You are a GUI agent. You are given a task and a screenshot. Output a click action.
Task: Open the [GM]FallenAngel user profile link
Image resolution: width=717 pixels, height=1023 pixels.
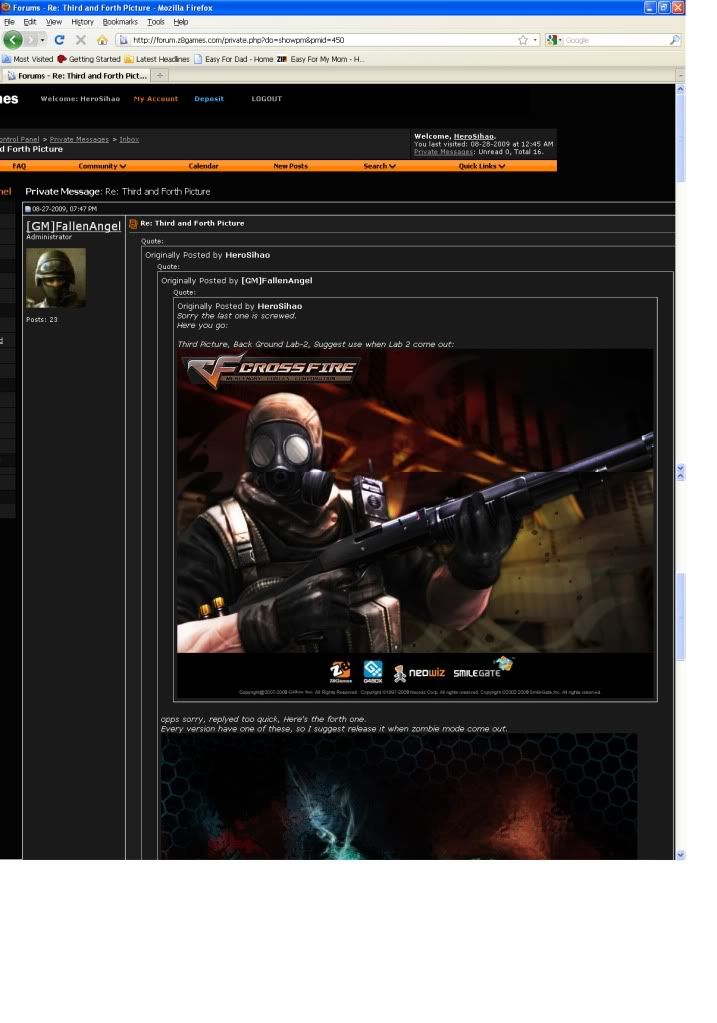point(73,226)
